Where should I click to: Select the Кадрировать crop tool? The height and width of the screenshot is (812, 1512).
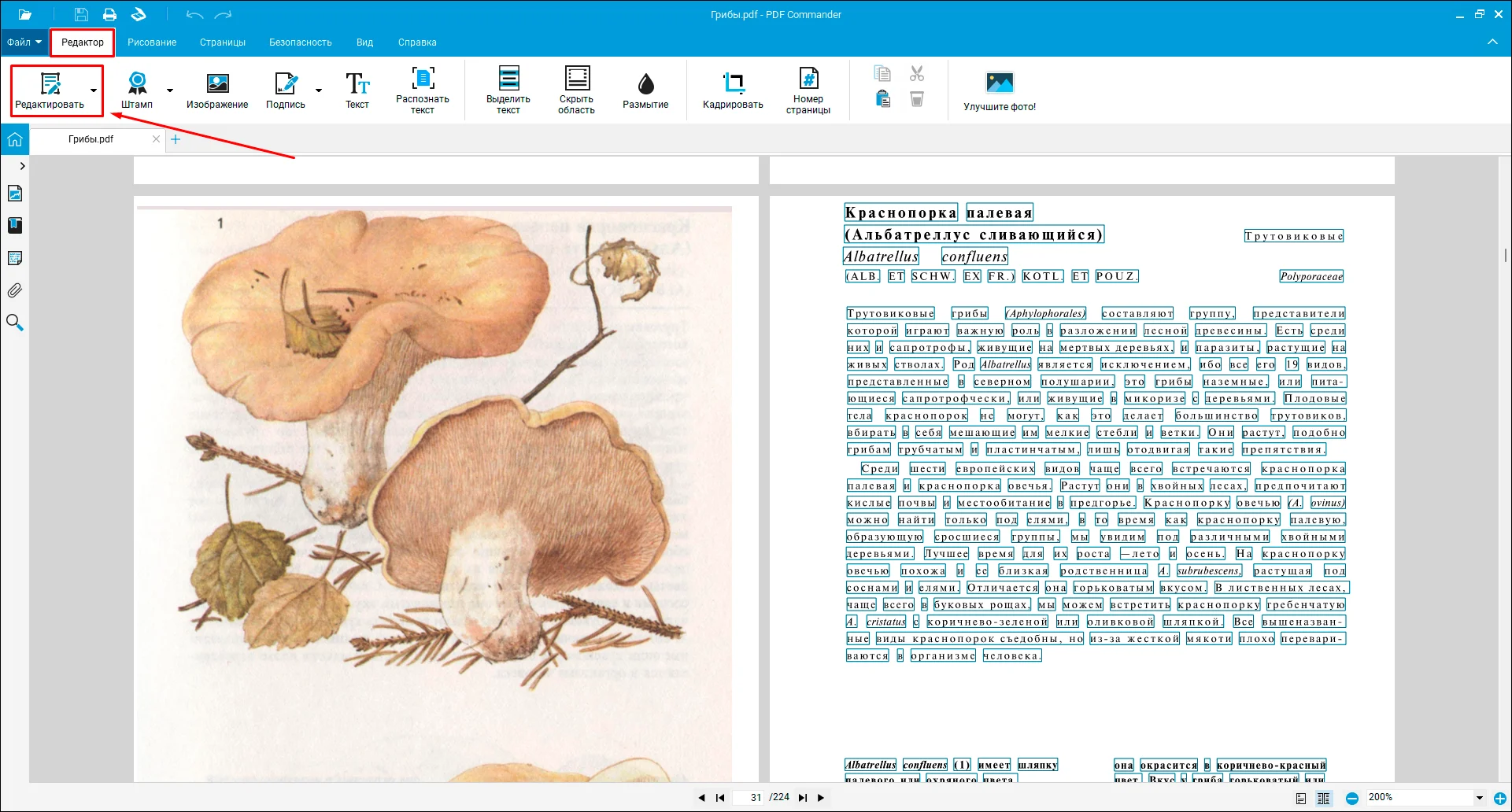[733, 91]
